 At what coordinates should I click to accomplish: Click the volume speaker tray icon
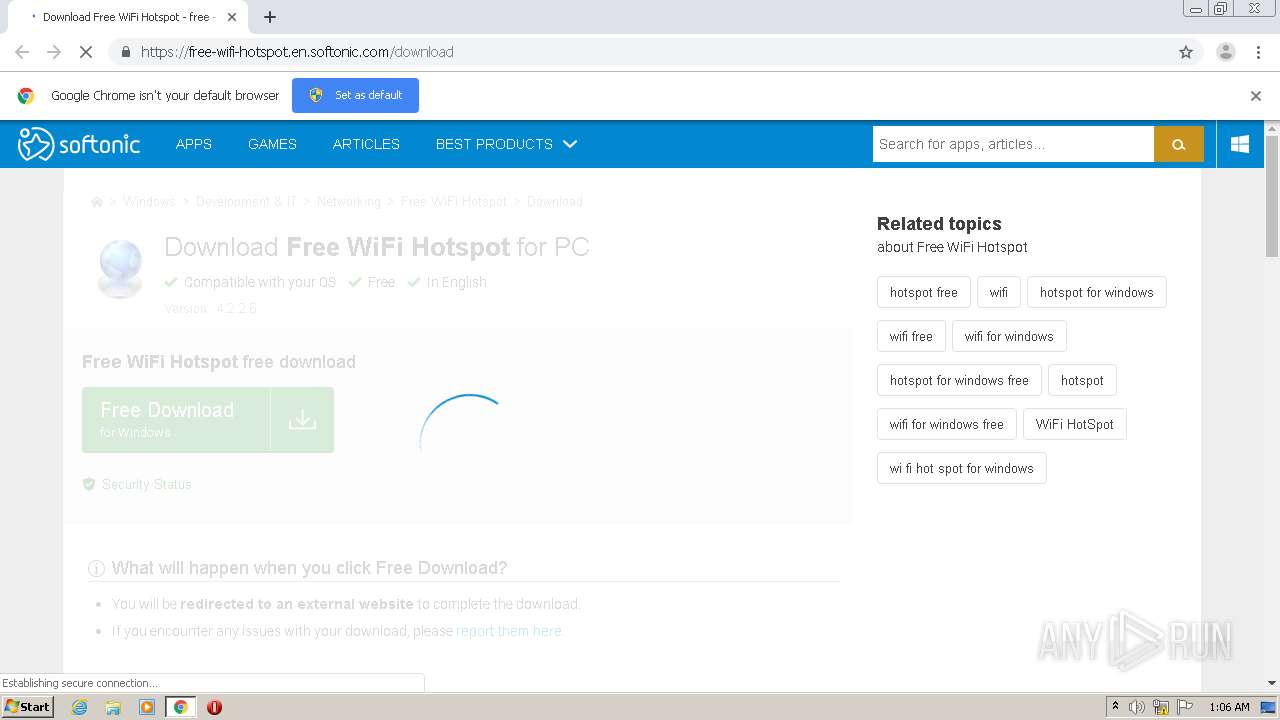pos(1137,707)
